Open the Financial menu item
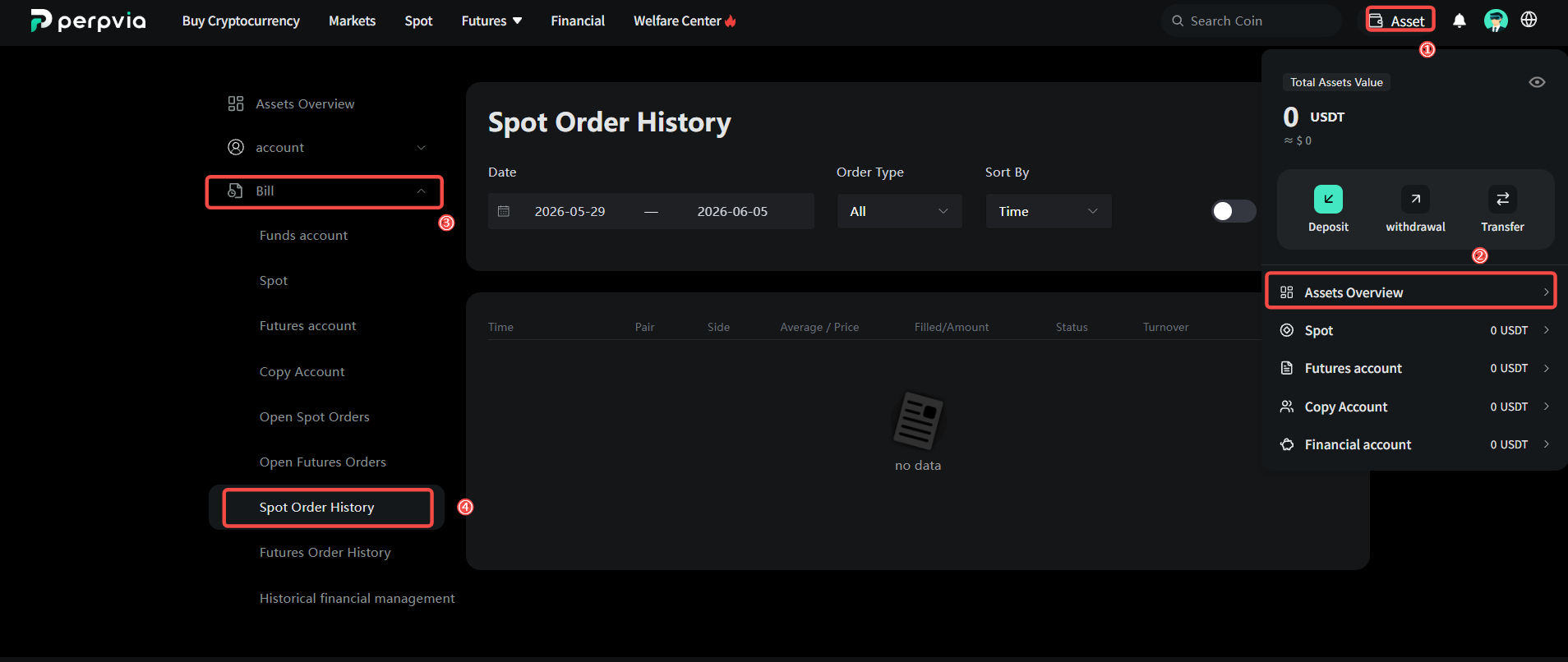1568x662 pixels. 578,21
